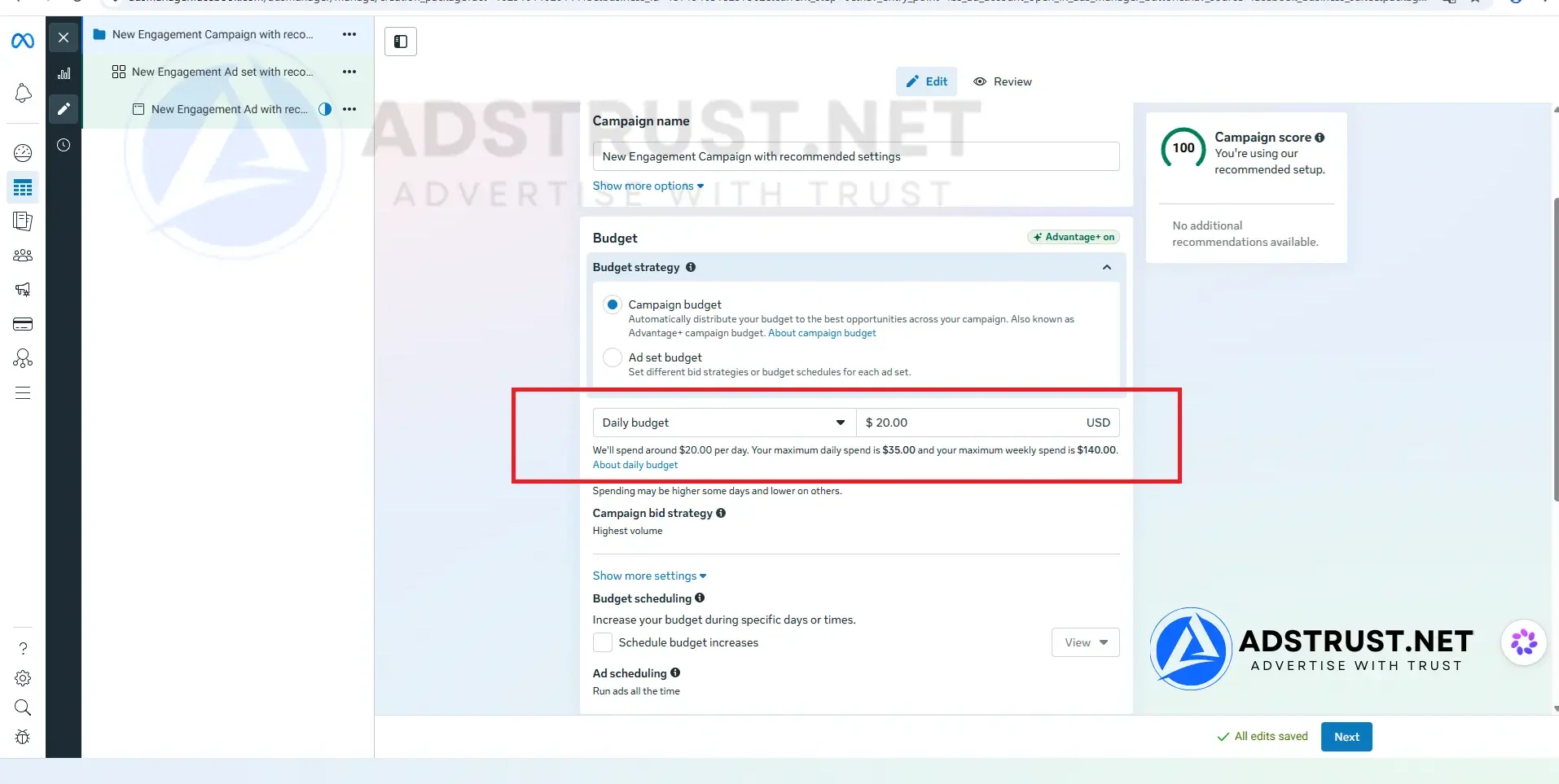The image size is (1559, 784).
Task: Collapse the Budget strategy section chevron
Action: [1107, 267]
